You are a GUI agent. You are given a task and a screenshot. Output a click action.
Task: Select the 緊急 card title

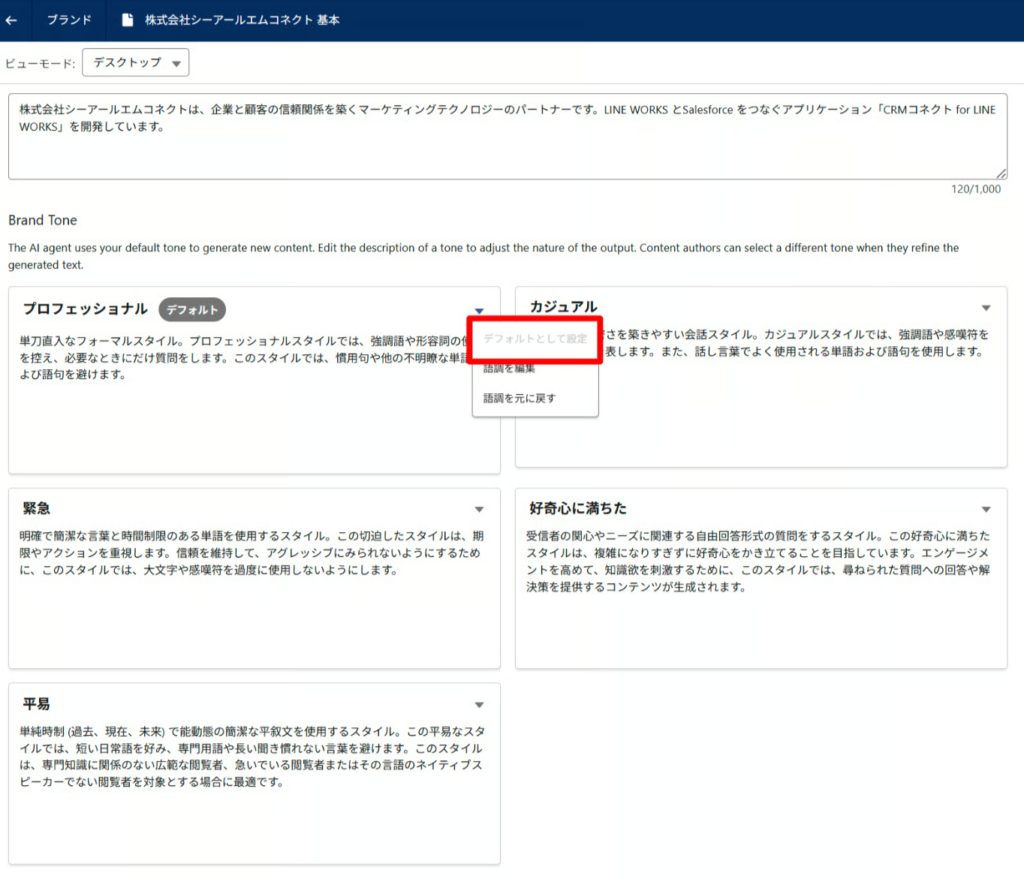[37, 508]
